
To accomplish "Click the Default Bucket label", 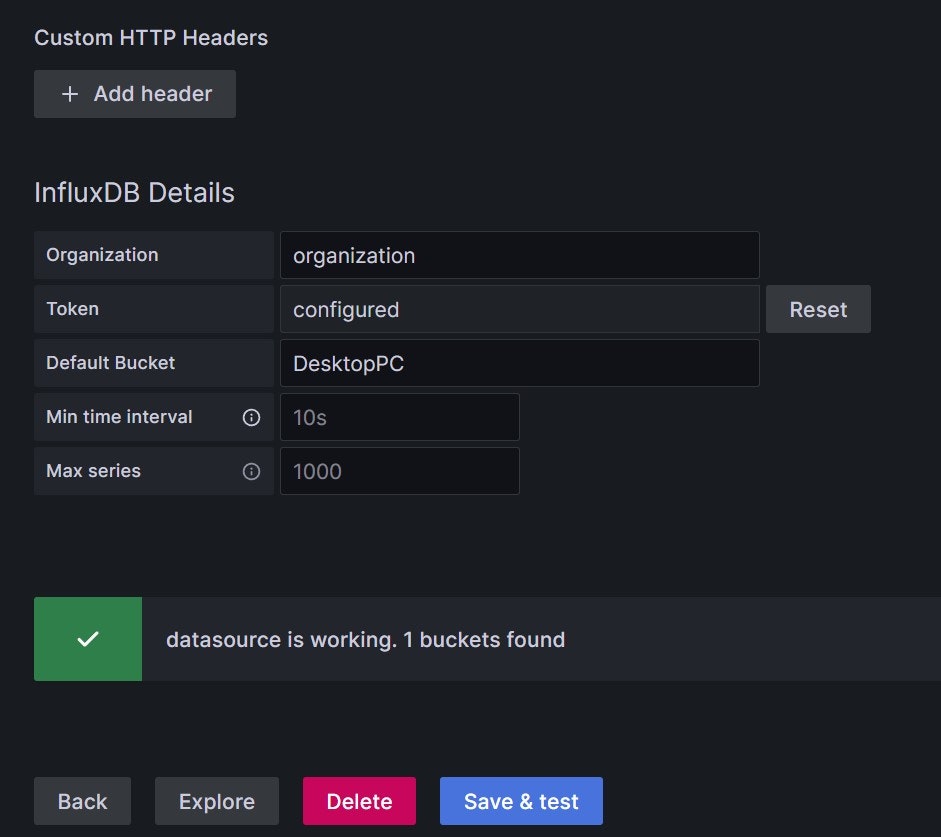I will (x=110, y=363).
